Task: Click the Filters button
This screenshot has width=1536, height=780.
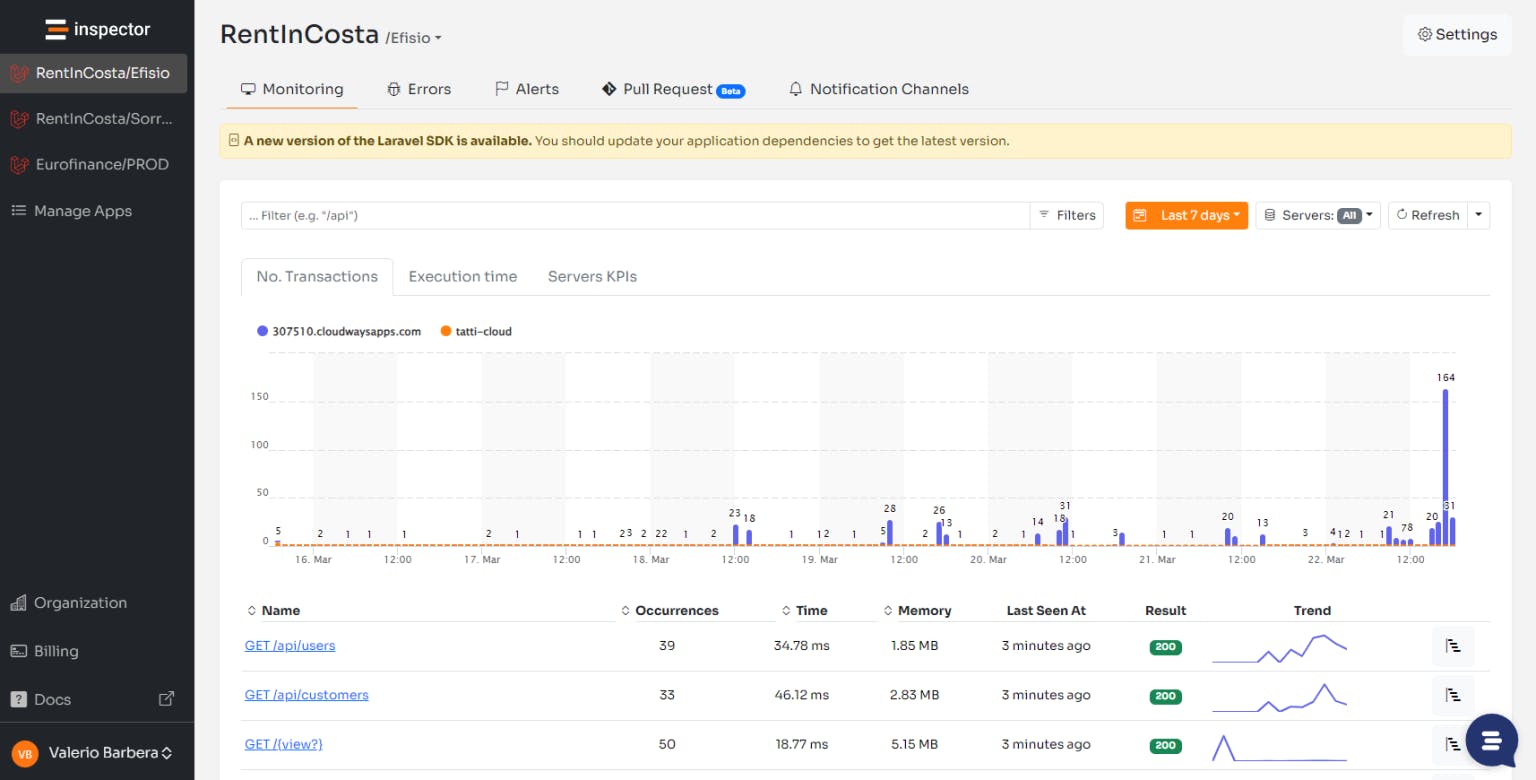Action: (x=1067, y=215)
